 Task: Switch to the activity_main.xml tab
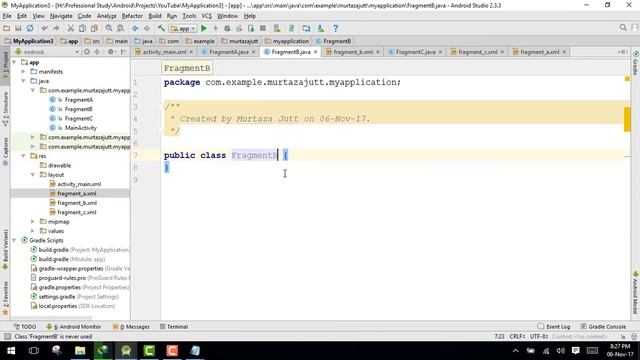164,52
